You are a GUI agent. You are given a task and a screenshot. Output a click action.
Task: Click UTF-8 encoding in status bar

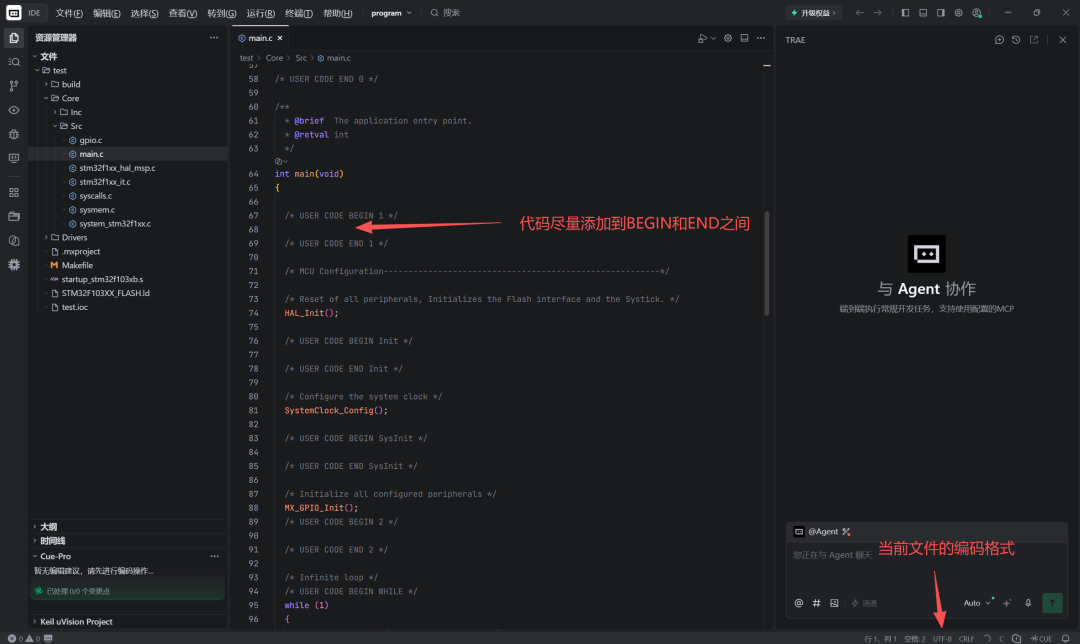click(942, 638)
